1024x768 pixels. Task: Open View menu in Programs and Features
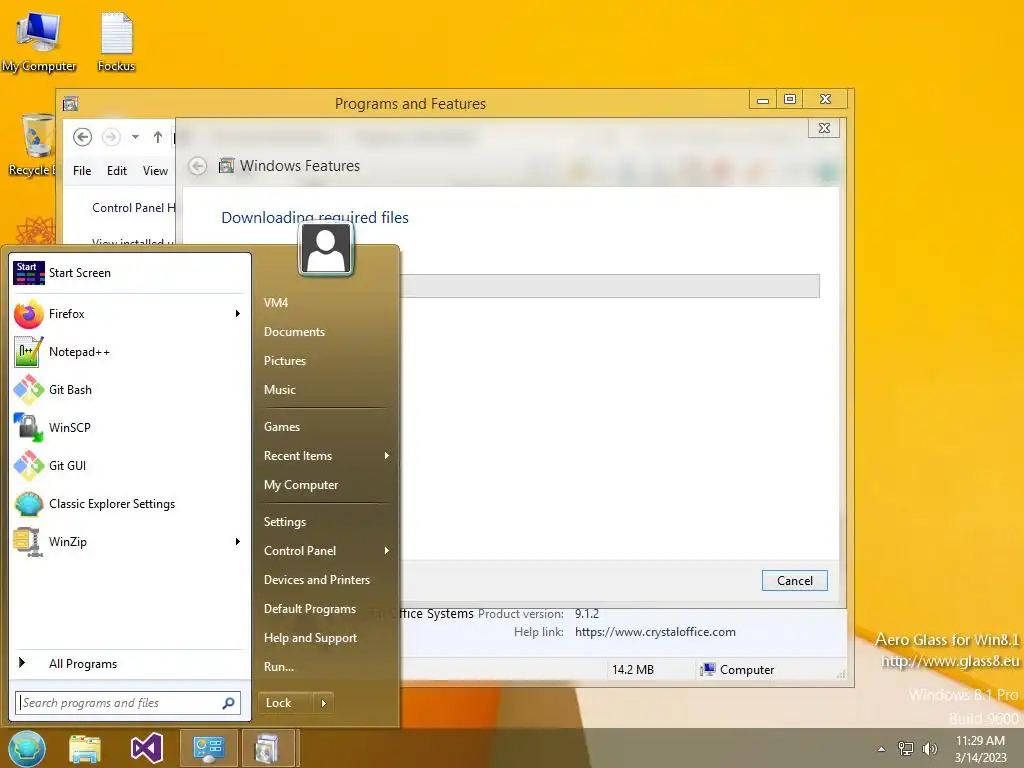click(x=155, y=170)
